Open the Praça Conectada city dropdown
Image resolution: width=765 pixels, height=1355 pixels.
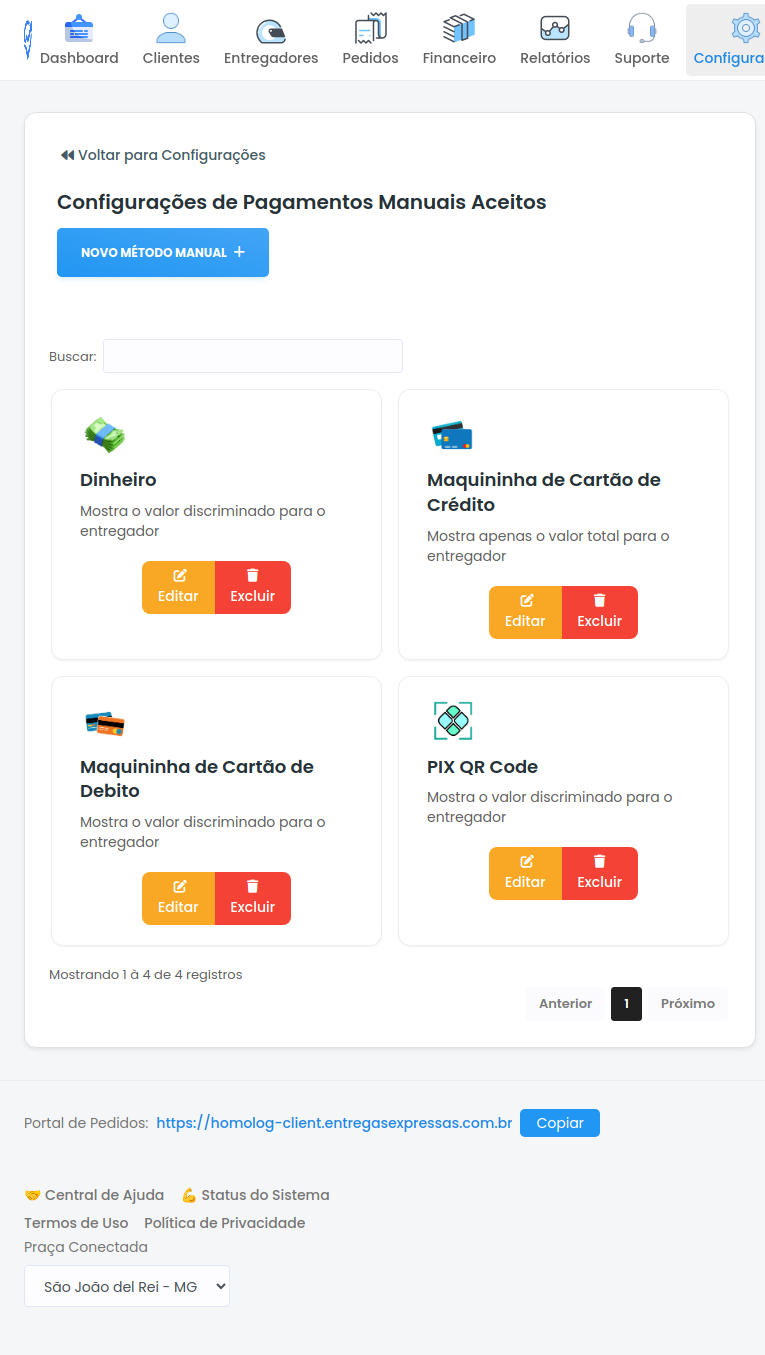[126, 1285]
